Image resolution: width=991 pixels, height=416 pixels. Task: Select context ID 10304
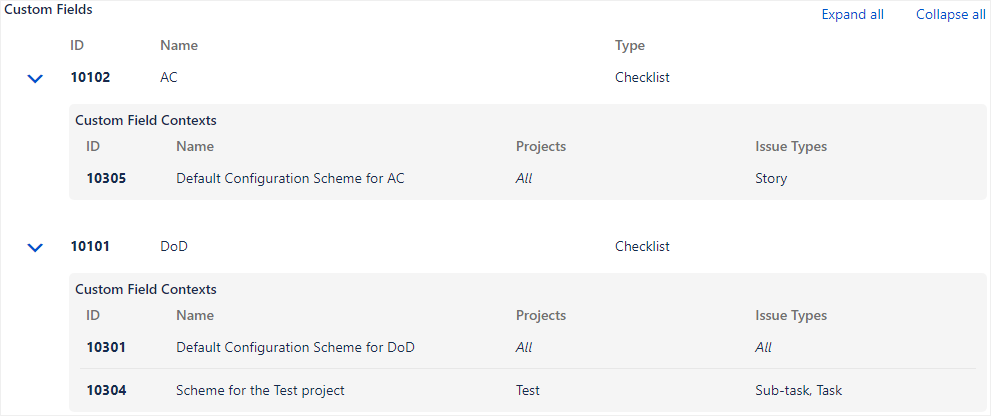coord(106,390)
